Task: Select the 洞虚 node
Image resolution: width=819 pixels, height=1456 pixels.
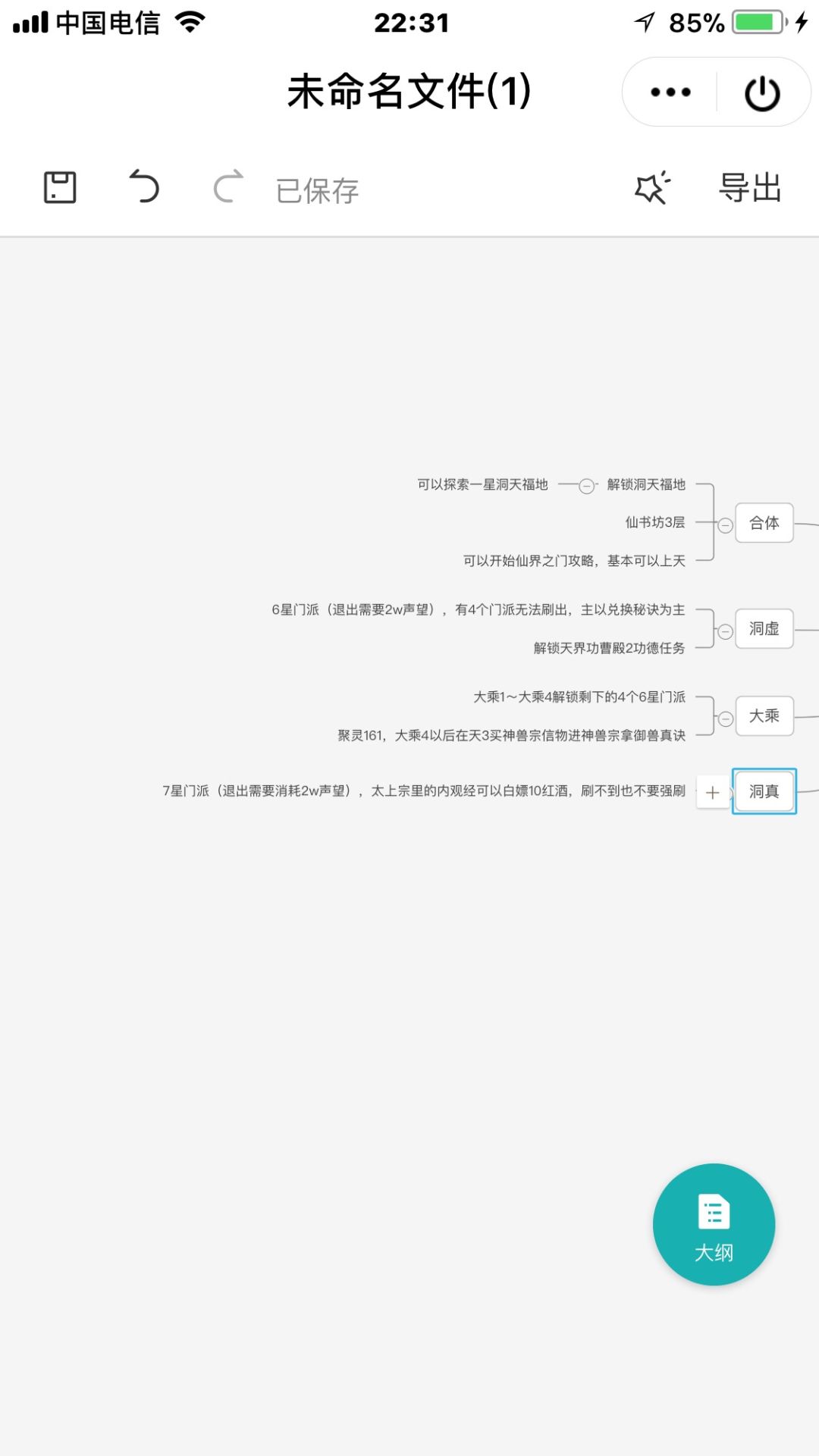Action: click(x=764, y=628)
